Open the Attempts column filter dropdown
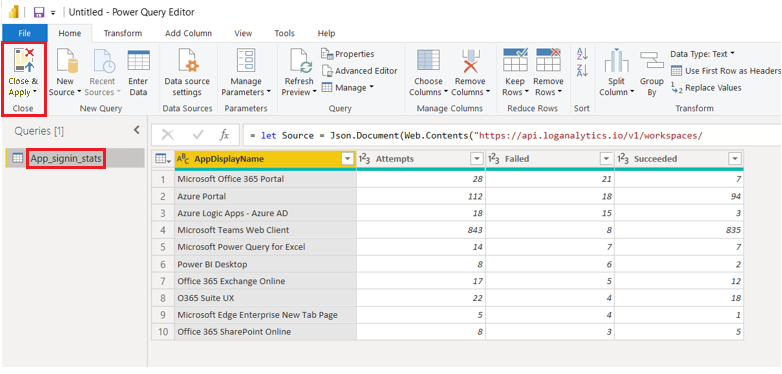 click(x=477, y=159)
